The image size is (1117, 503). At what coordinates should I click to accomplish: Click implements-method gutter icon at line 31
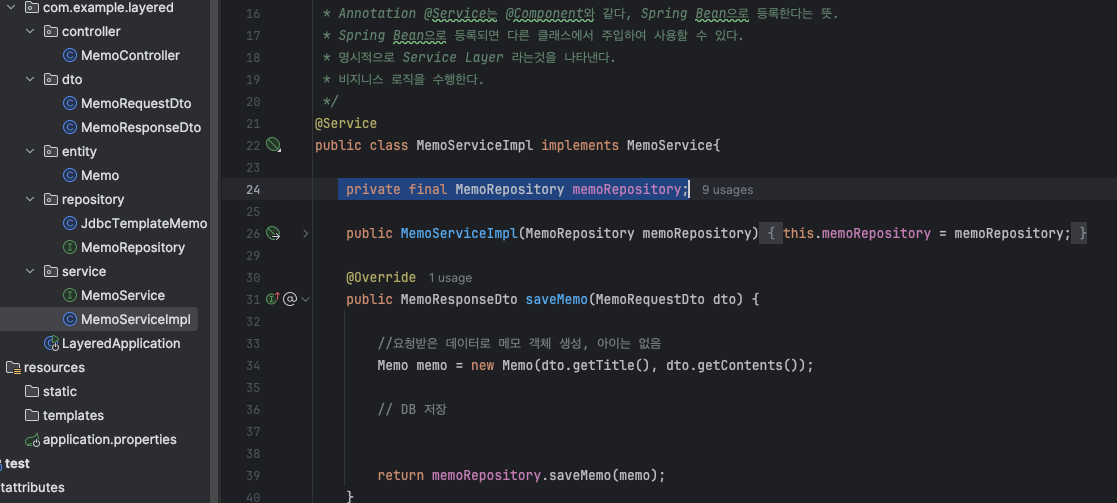273,299
